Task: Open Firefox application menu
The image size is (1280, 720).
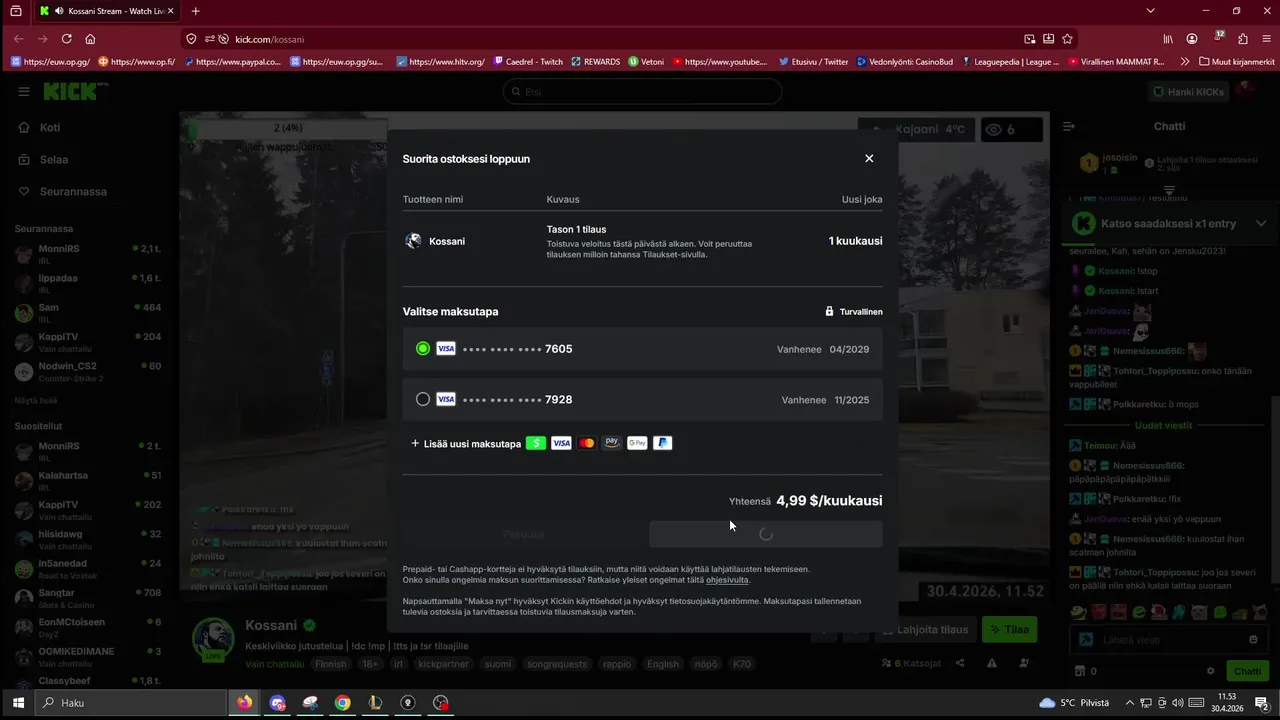Action: click(x=1267, y=39)
